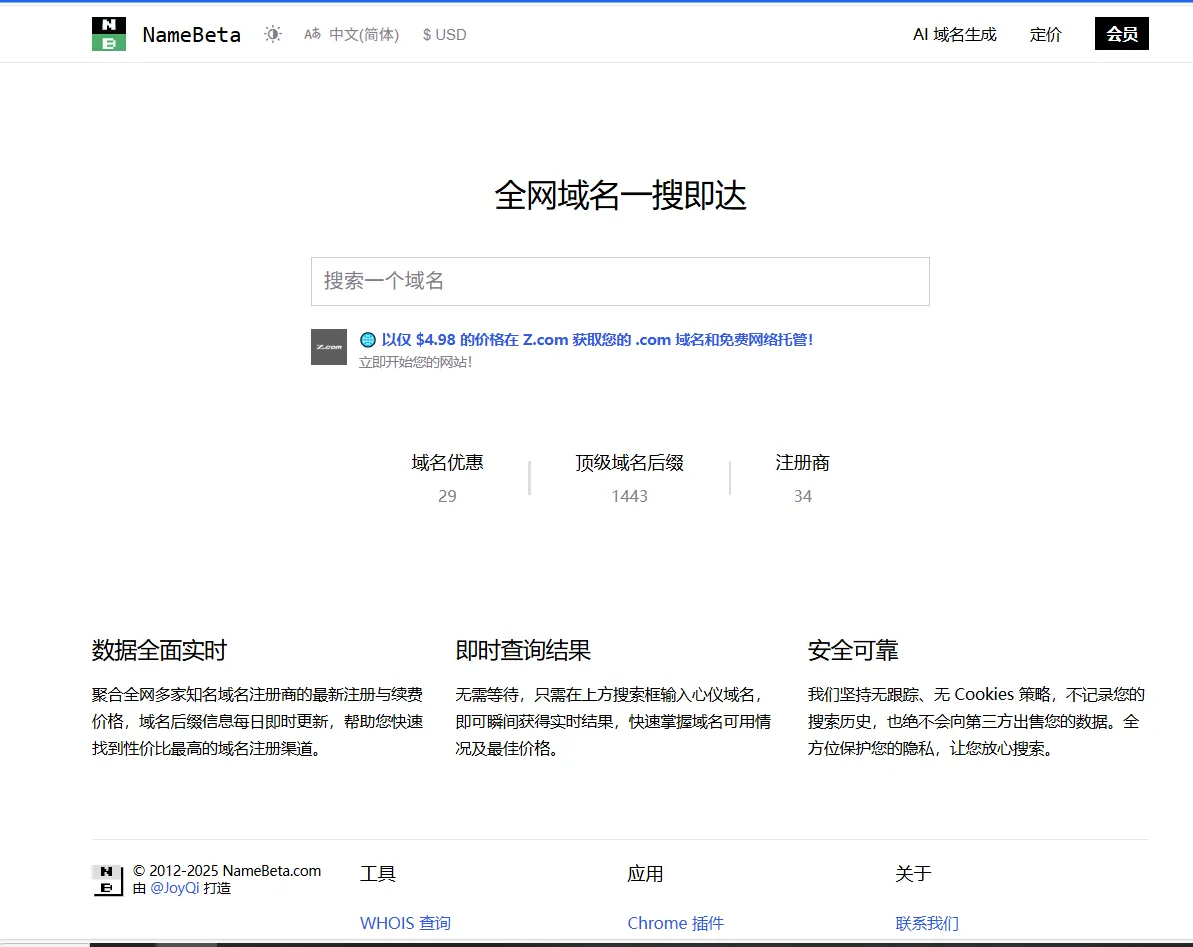The image size is (1193, 947).
Task: Go to the 定价 pricing page
Action: 1045,34
